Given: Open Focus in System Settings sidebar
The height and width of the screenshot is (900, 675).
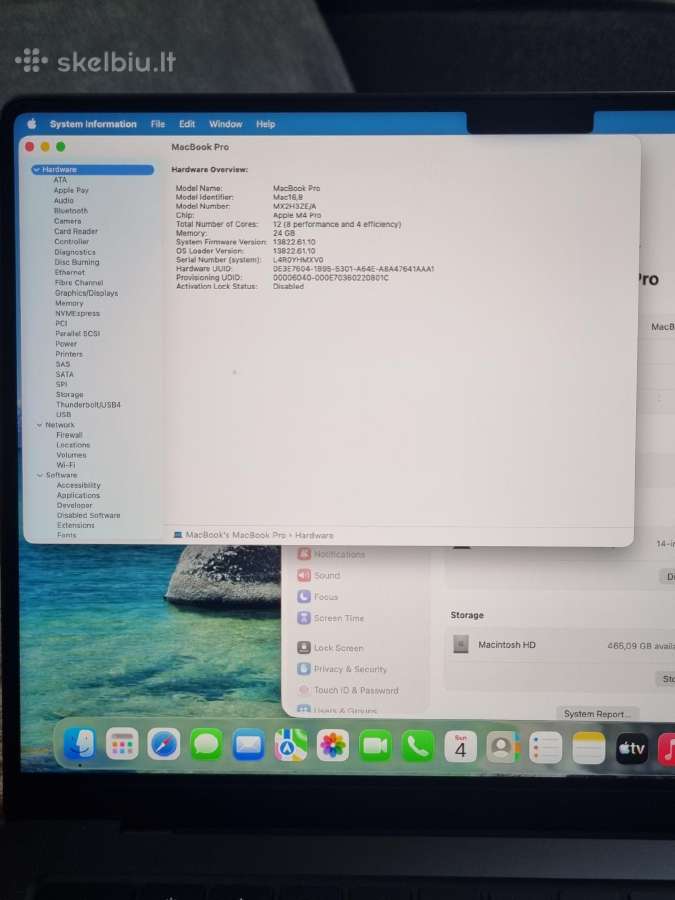Looking at the screenshot, I should pos(317,597).
